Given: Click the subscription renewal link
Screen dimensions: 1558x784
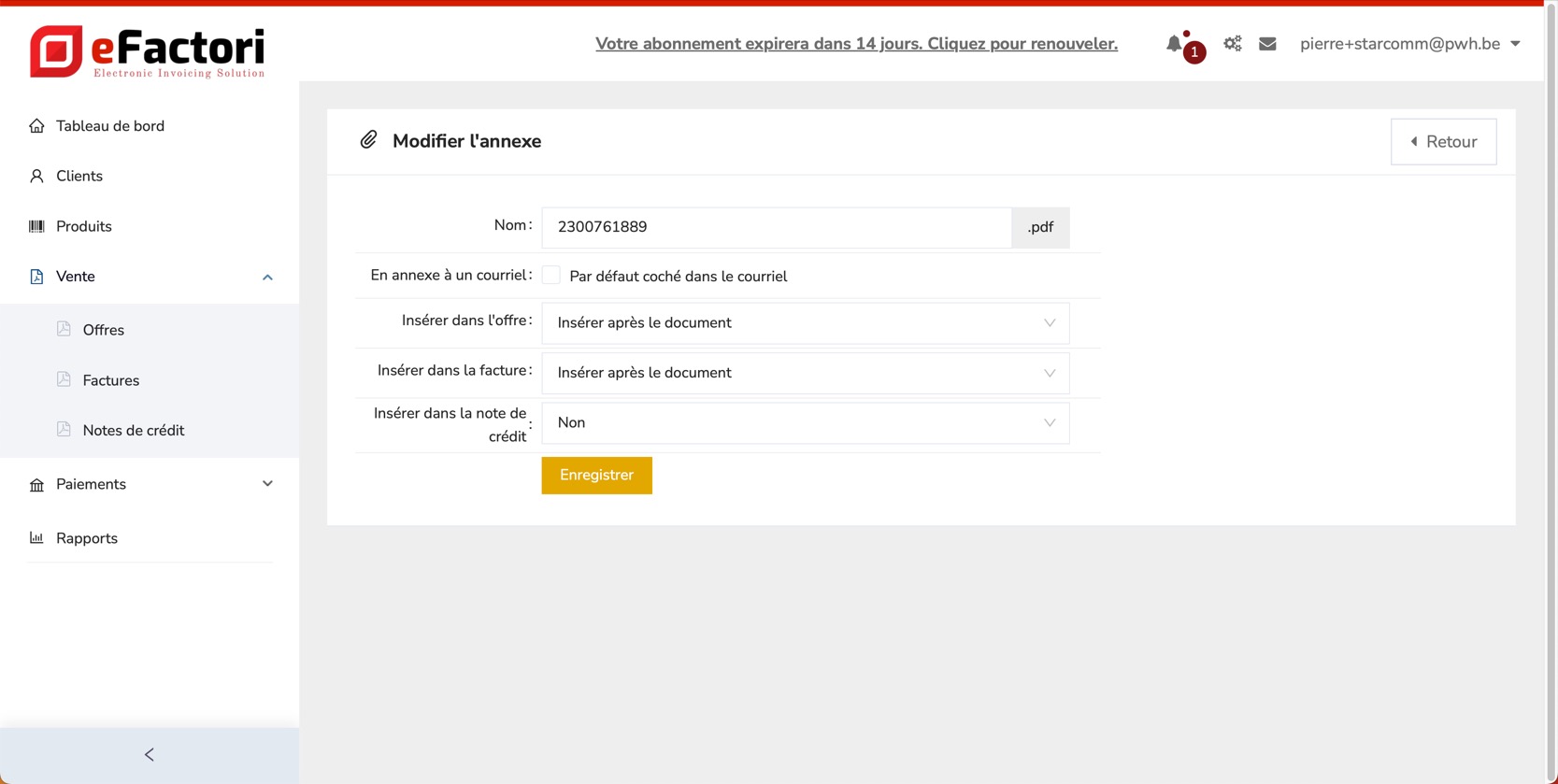Looking at the screenshot, I should click(856, 44).
